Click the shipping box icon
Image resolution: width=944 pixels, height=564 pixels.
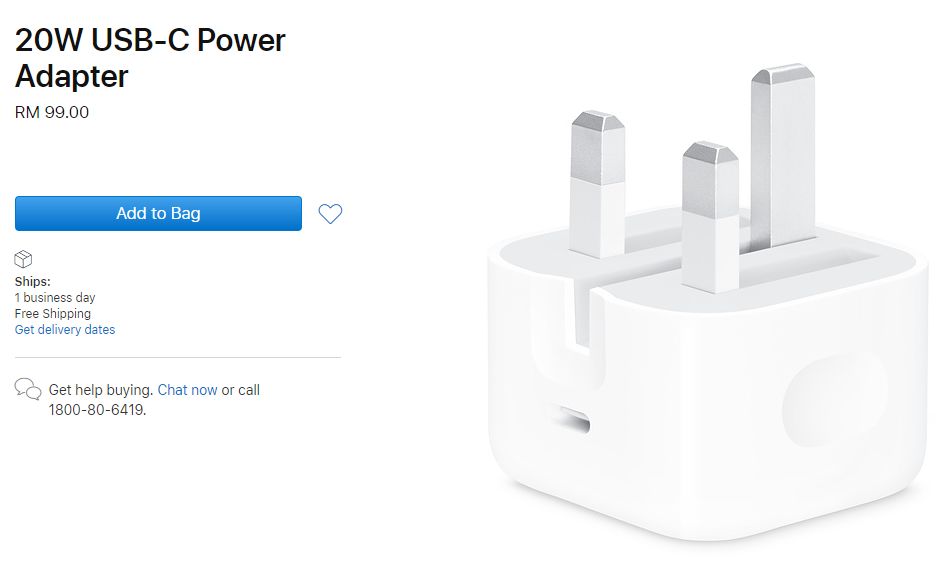point(23,259)
